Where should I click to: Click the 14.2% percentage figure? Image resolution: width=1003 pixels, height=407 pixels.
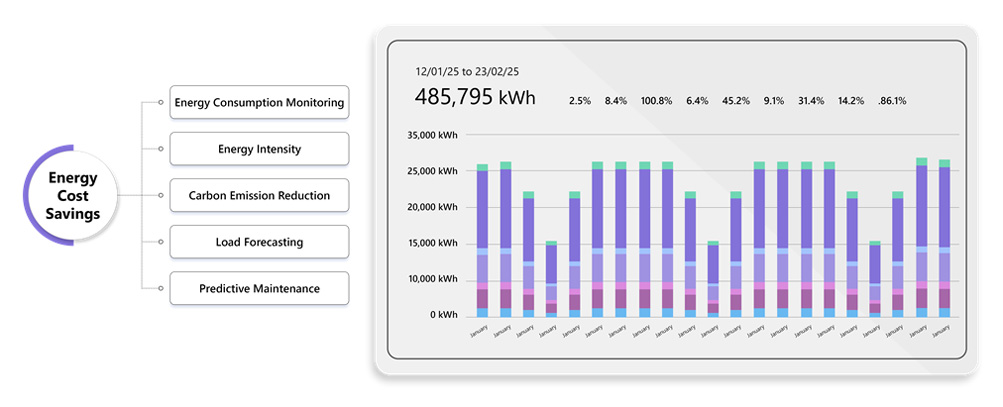850,101
